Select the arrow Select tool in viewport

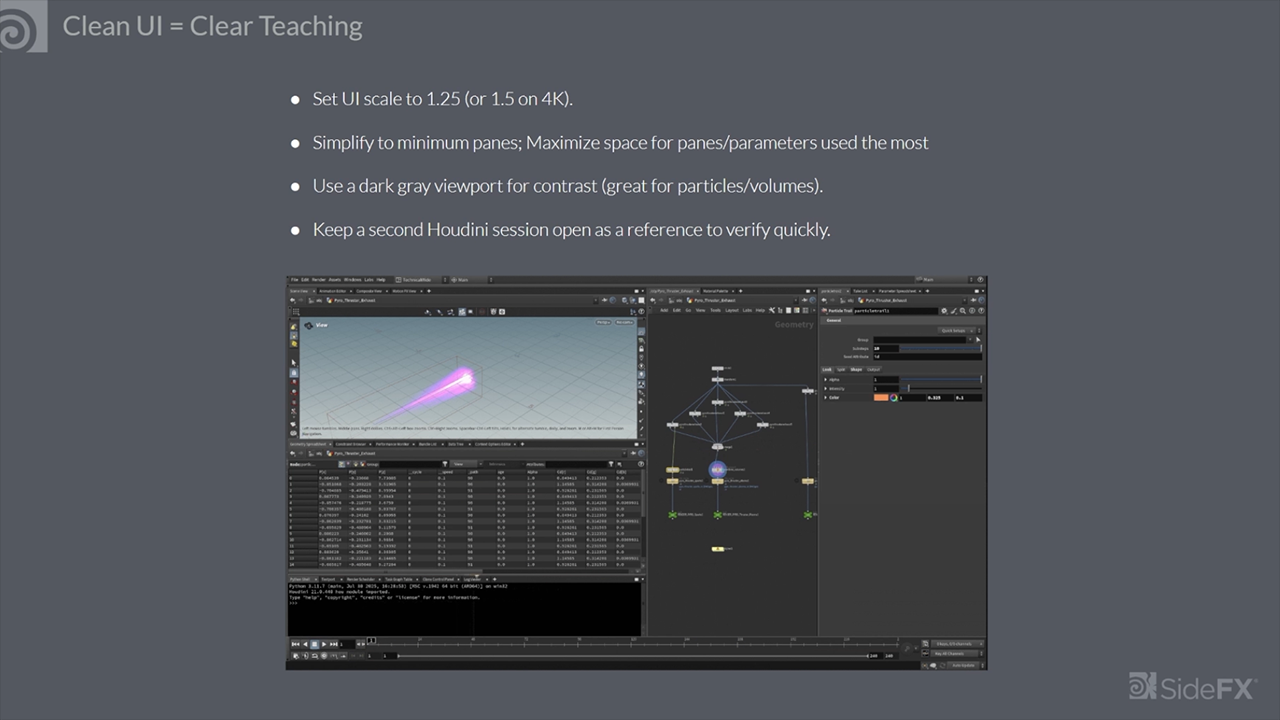[x=294, y=362]
